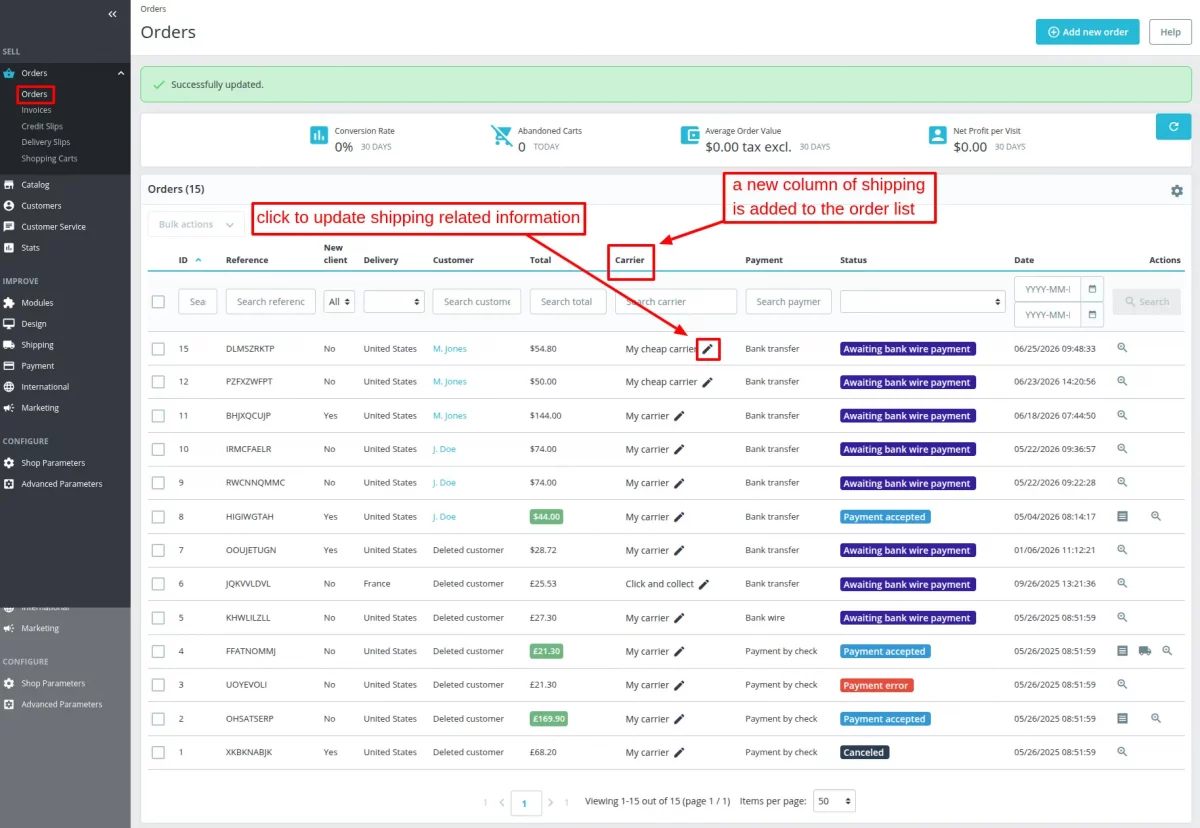Click the refresh button beside the stats

(x=1173, y=127)
